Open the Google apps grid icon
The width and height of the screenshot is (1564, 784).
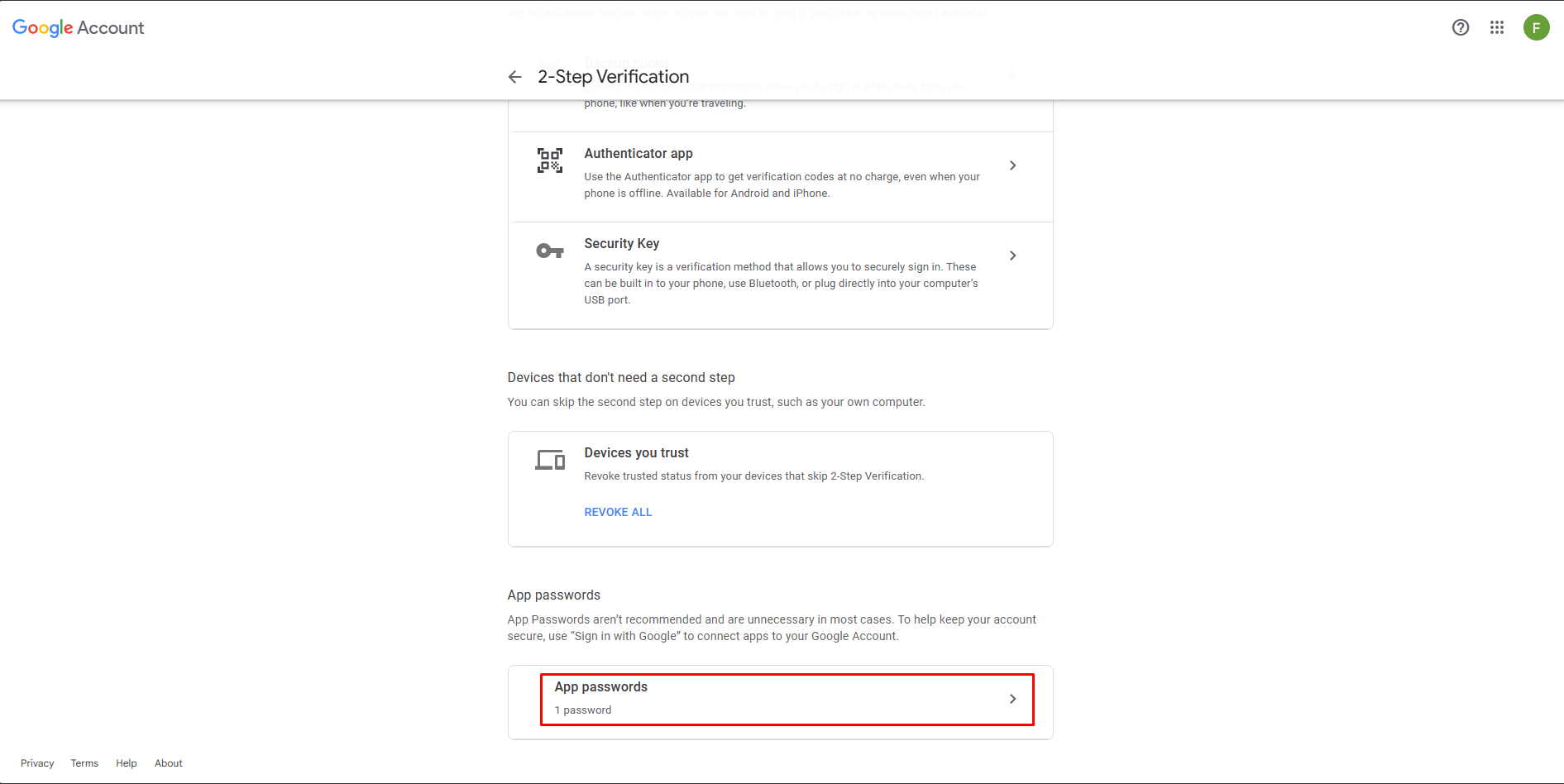(x=1497, y=27)
